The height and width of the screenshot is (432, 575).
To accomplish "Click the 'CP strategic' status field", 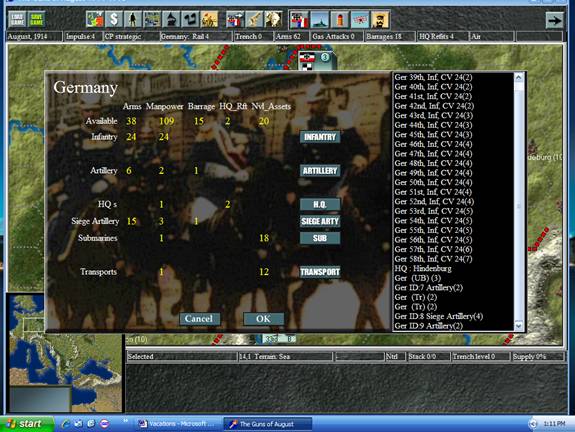I will 131,37.
